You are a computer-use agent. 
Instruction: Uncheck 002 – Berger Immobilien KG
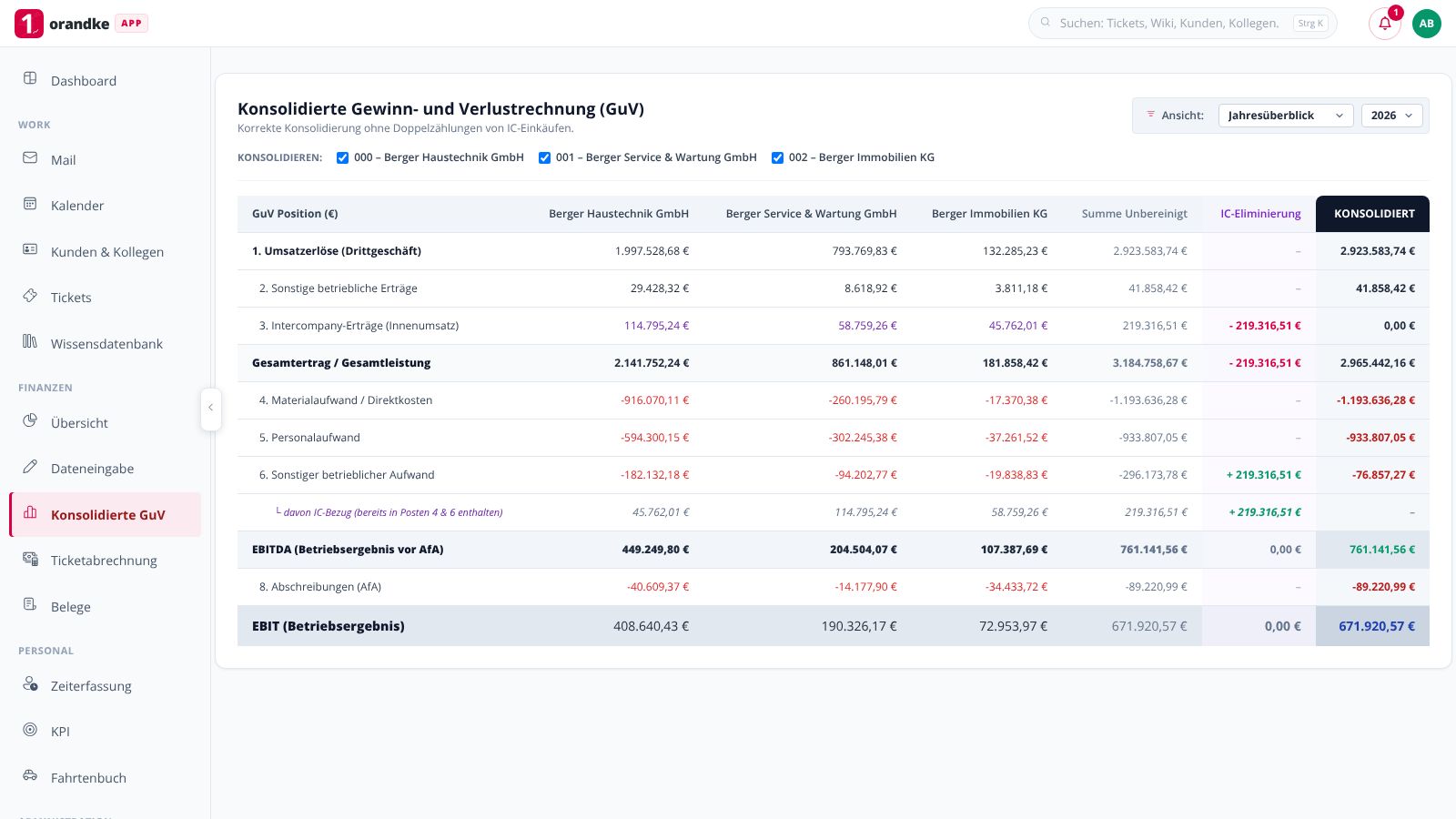tap(777, 157)
